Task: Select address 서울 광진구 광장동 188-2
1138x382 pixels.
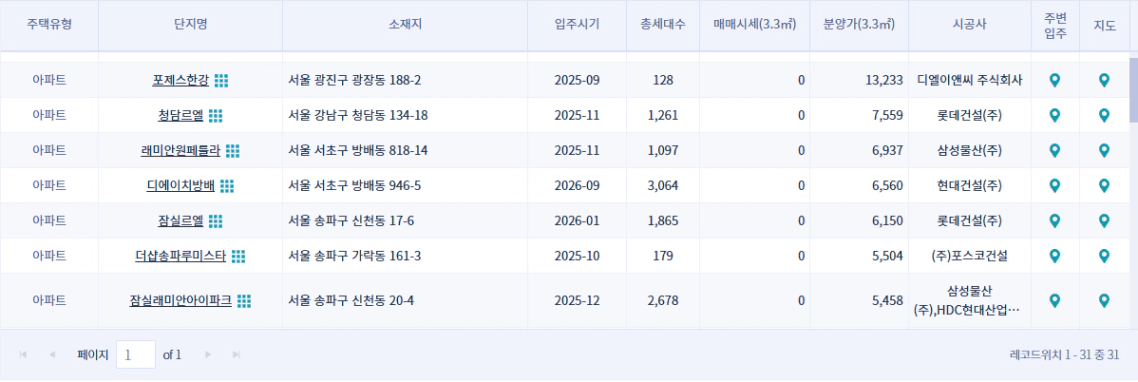Action: [x=355, y=81]
